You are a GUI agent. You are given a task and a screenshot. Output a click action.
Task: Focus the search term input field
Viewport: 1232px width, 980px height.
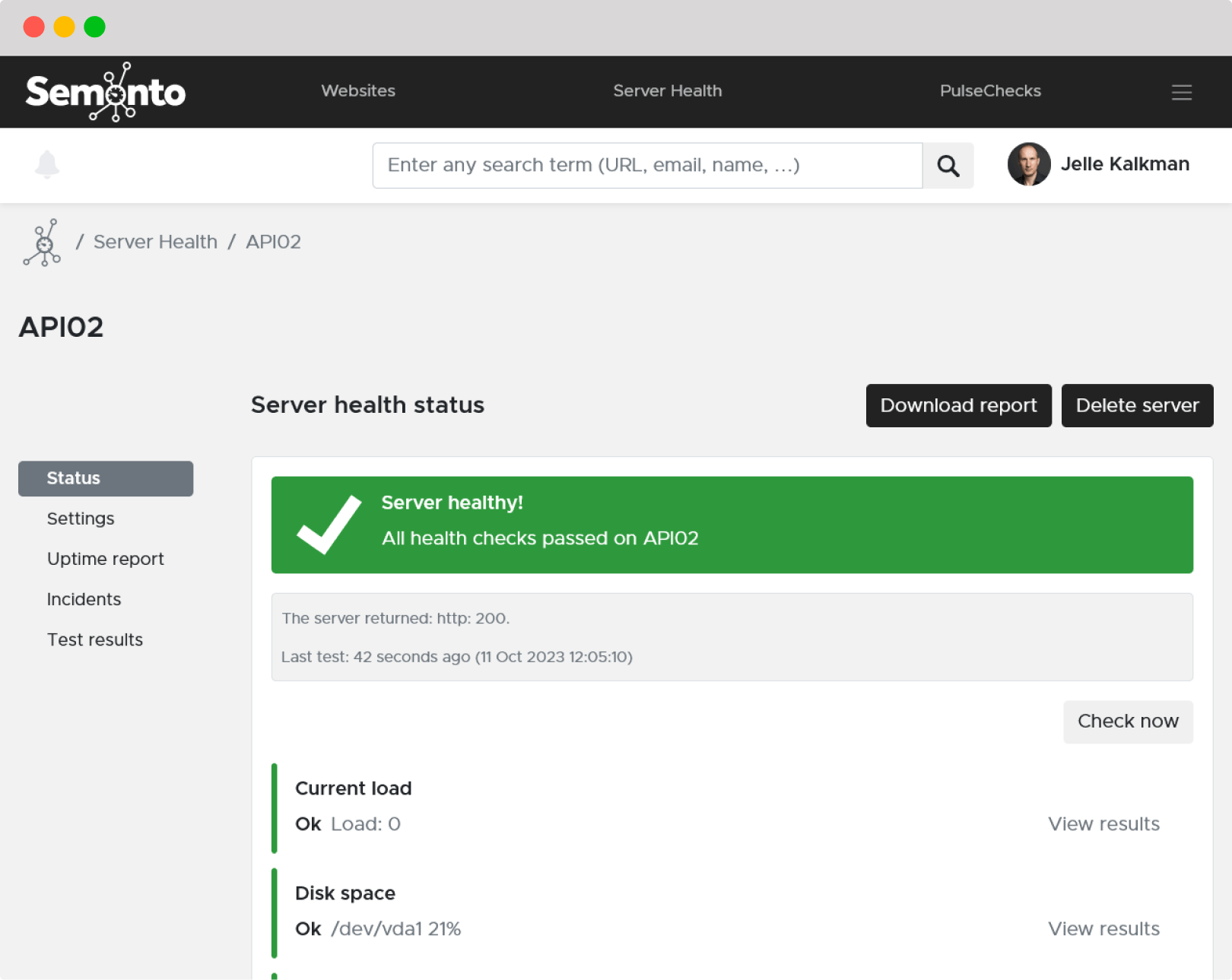[648, 166]
